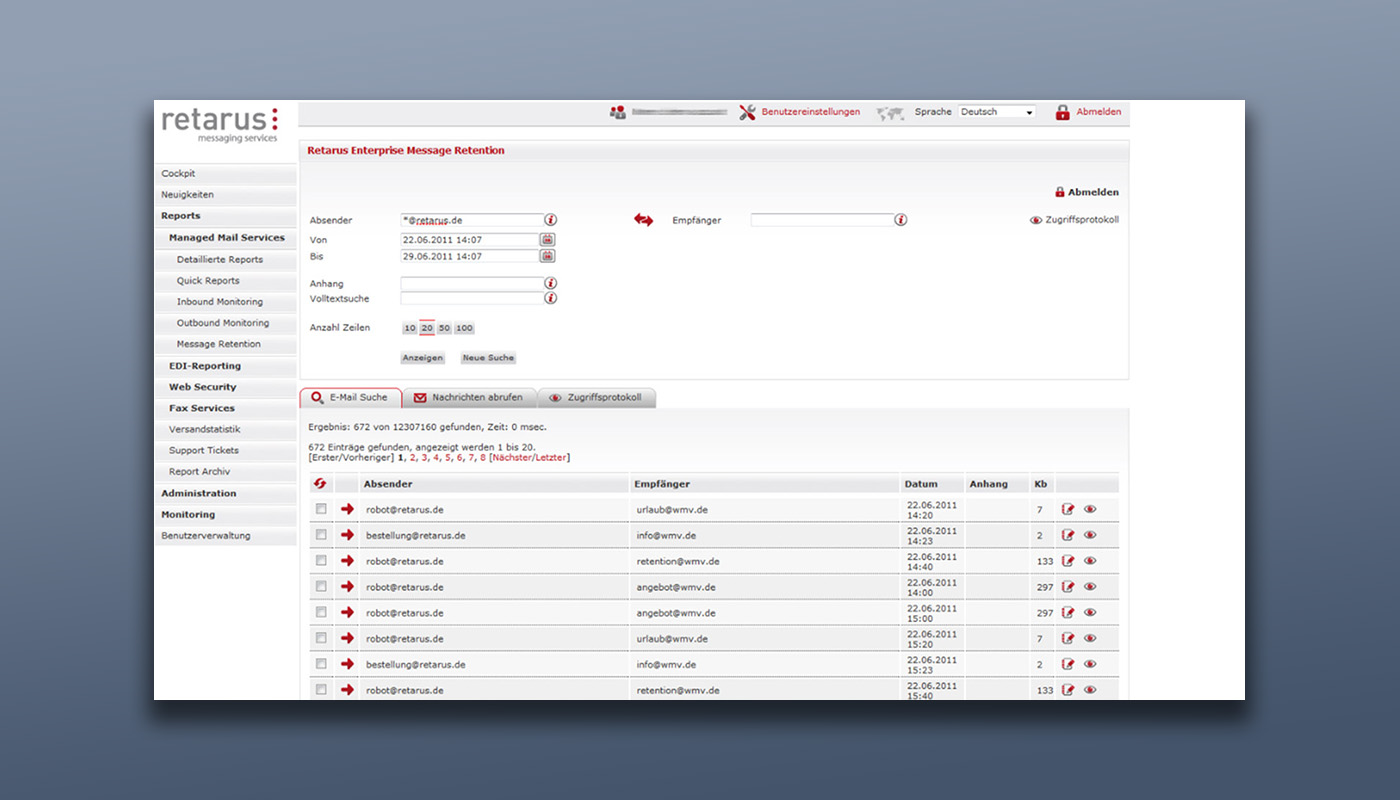Open the Sprache language dropdown
This screenshot has height=800, width=1400.
tap(996, 112)
